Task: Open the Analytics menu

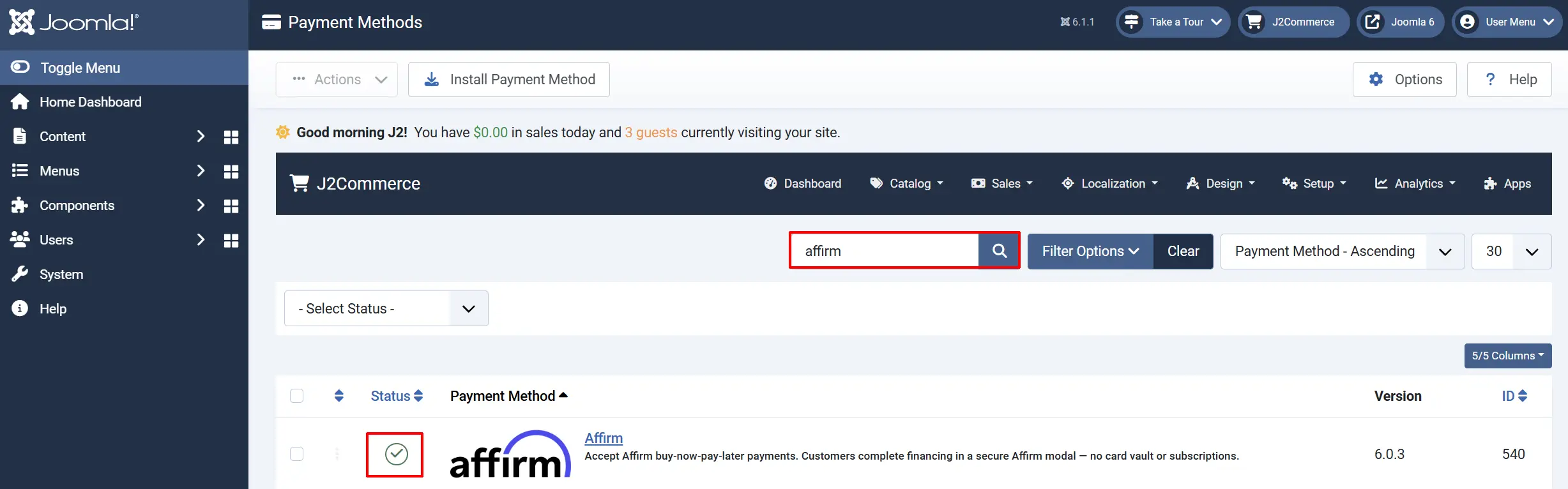Action: tap(1415, 184)
